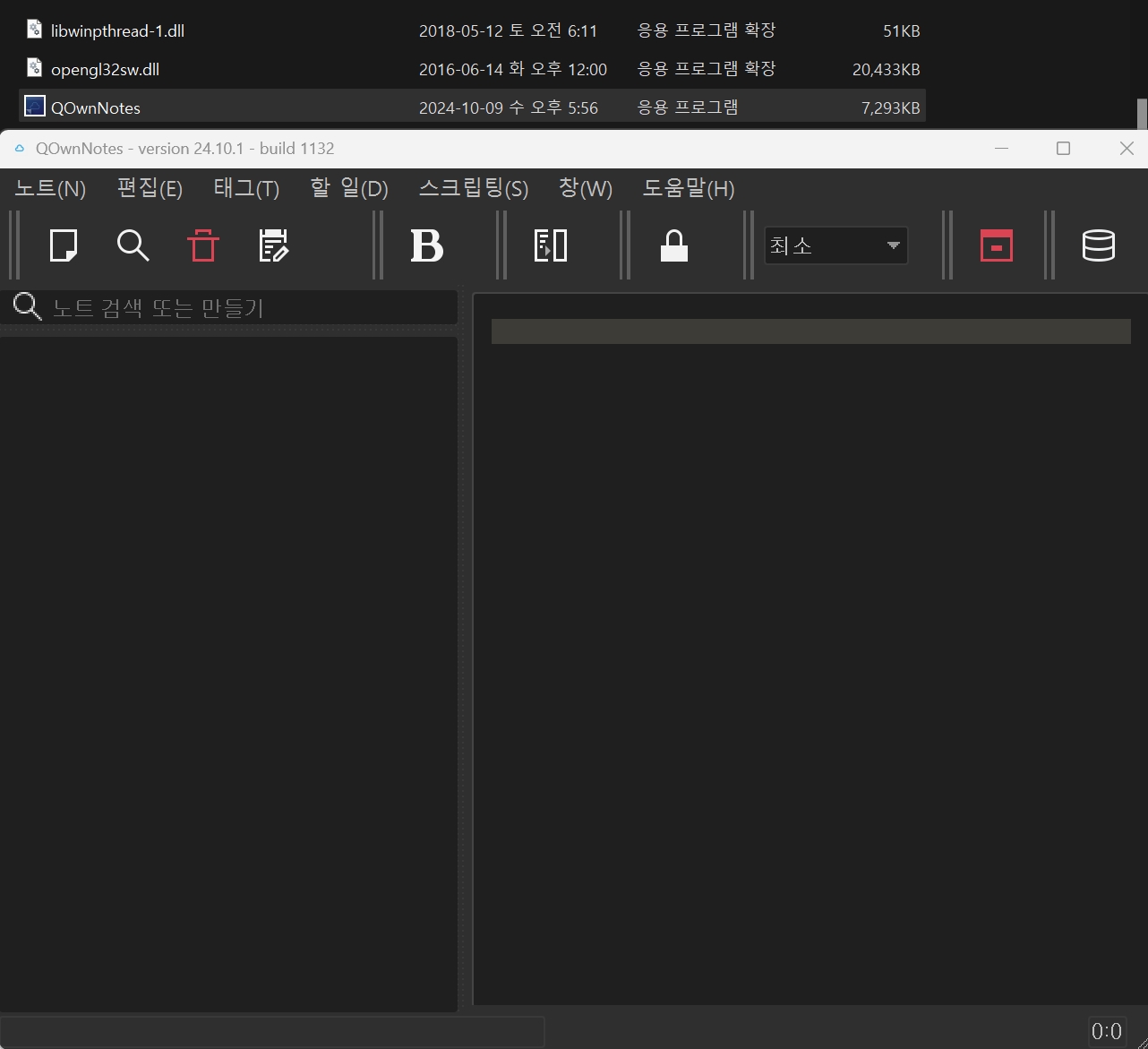Open the 할 일(D) menu
Image resolution: width=1148 pixels, height=1049 pixels.
349,188
